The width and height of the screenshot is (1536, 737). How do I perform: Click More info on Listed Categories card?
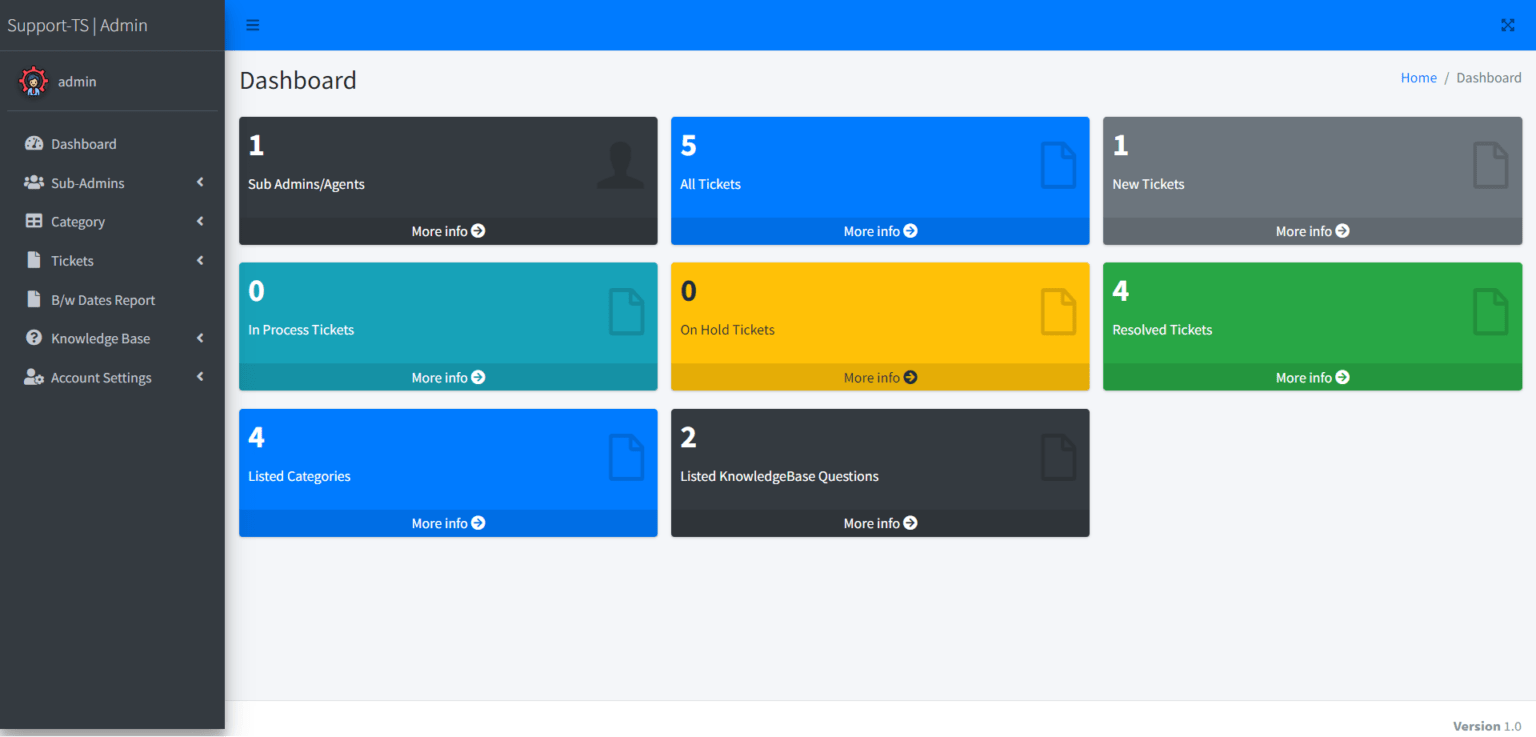447,523
